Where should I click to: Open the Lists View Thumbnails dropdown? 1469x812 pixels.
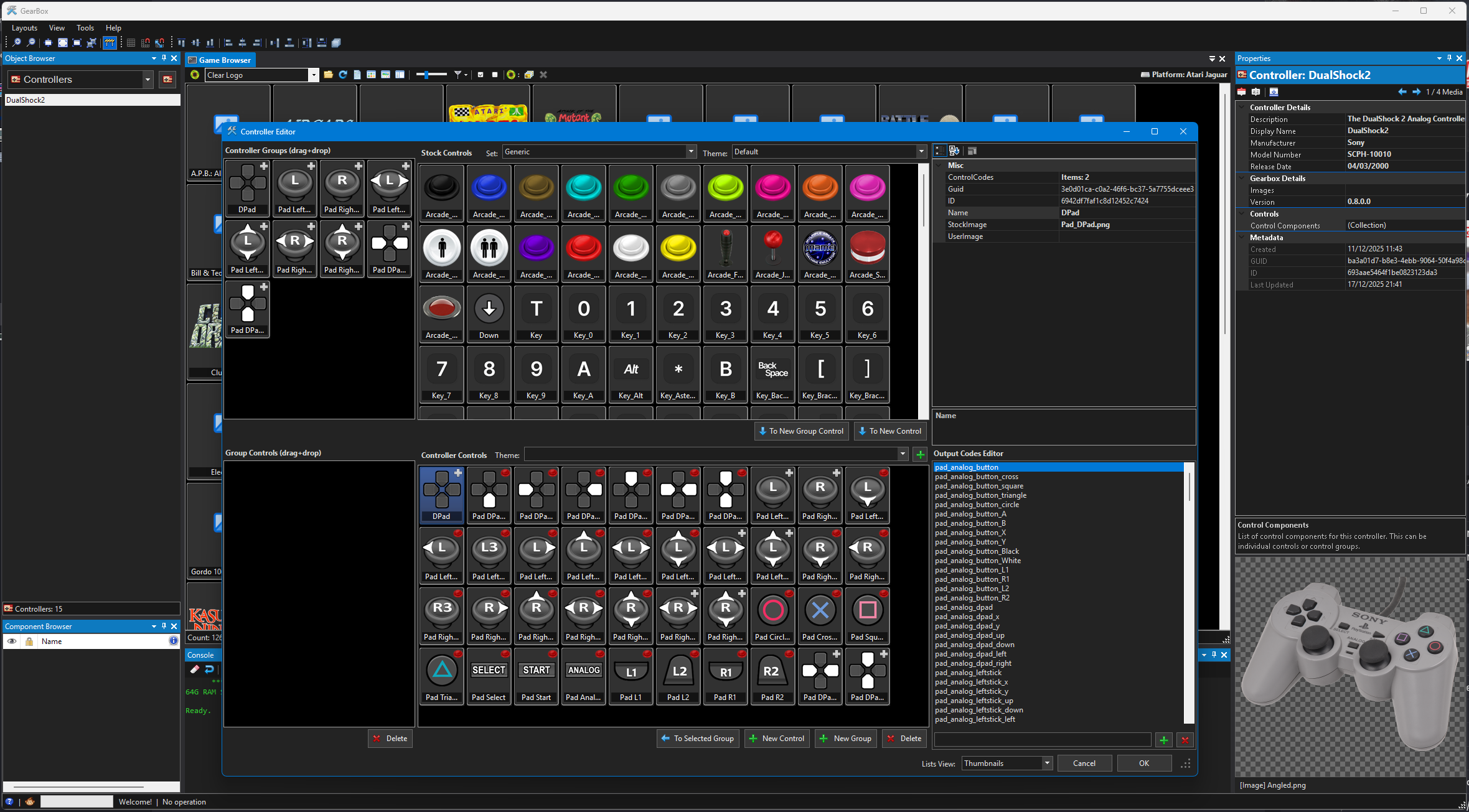[1046, 763]
